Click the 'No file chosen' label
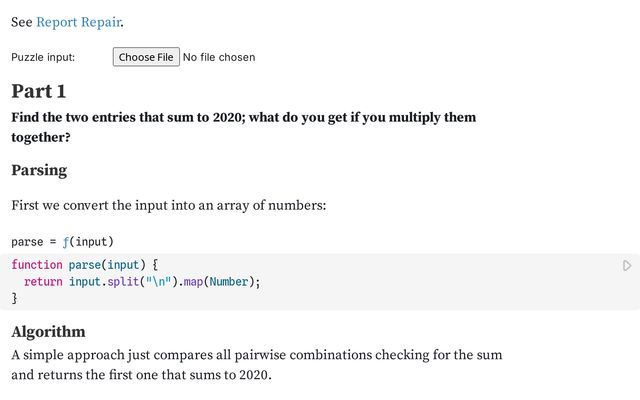Viewport: 640px width, 400px height. 219,57
